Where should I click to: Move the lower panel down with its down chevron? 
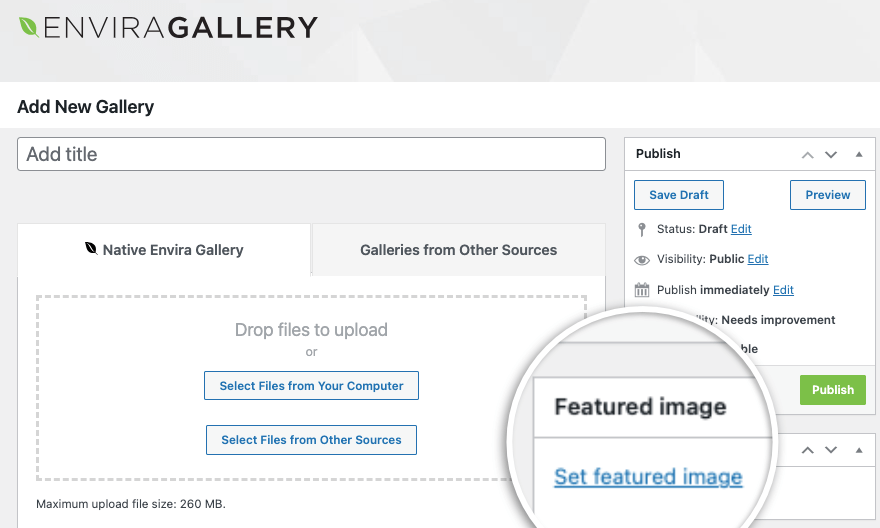click(831, 450)
